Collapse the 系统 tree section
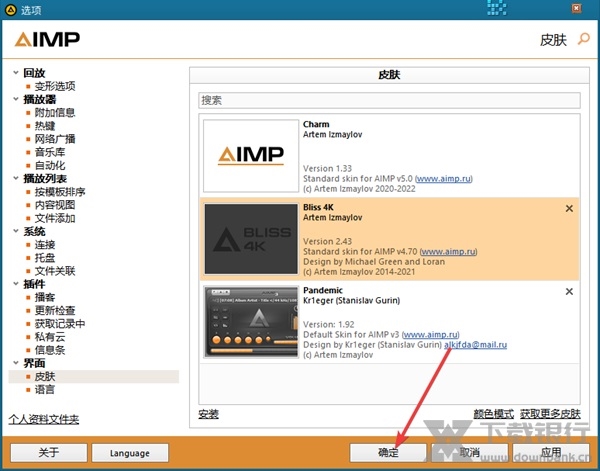 (x=16, y=231)
